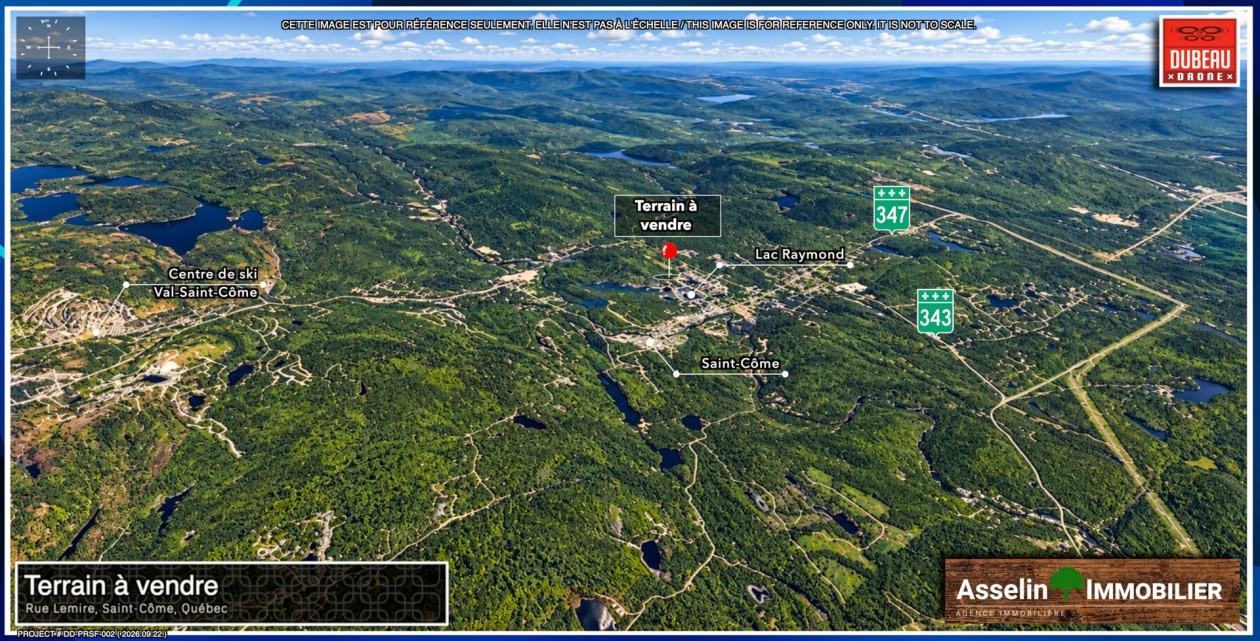Image resolution: width=1260 pixels, height=641 pixels.
Task: Click the compass icon in top corner
Action: pos(50,47)
